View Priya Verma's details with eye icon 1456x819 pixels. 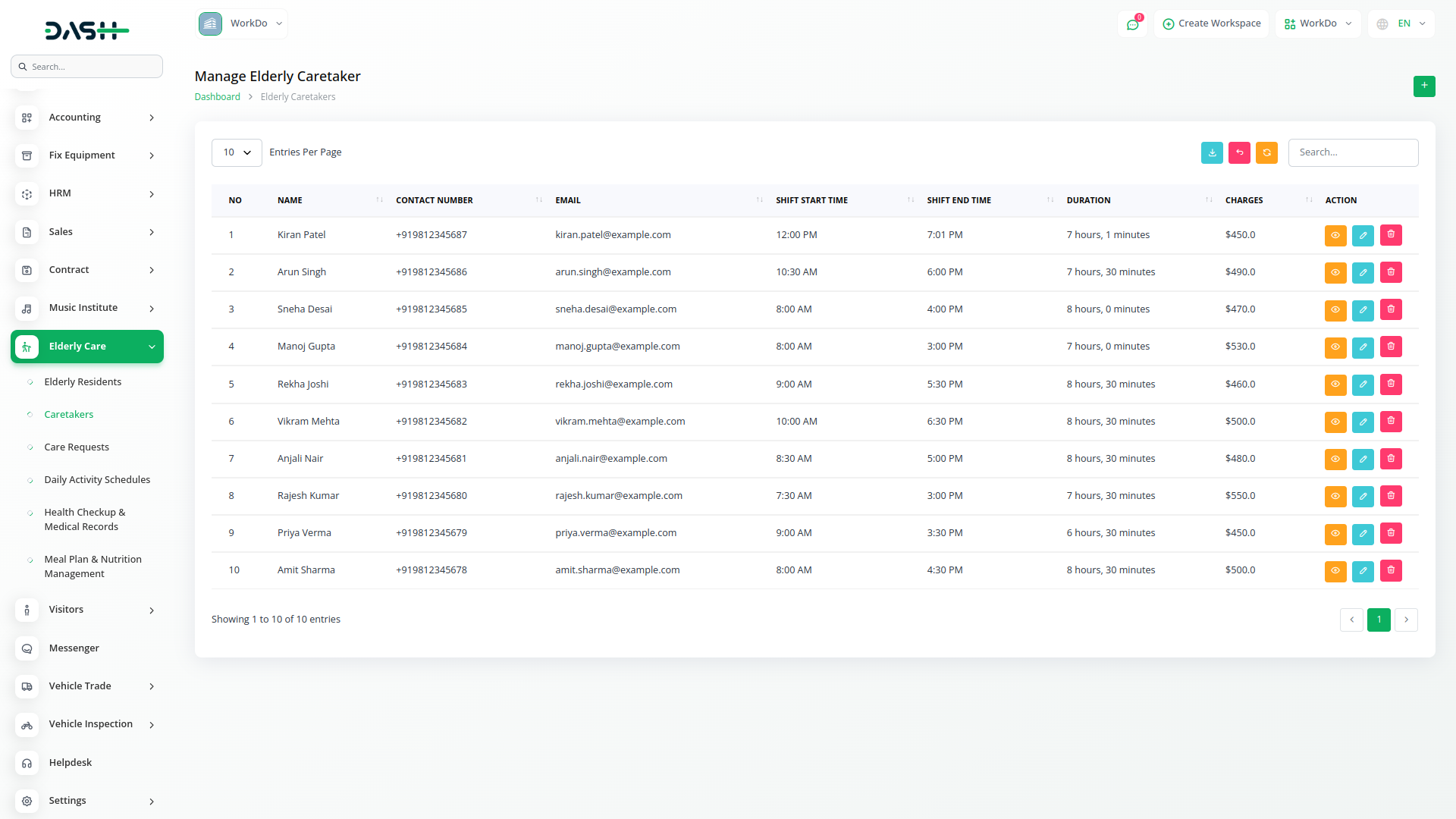pyautogui.click(x=1335, y=533)
